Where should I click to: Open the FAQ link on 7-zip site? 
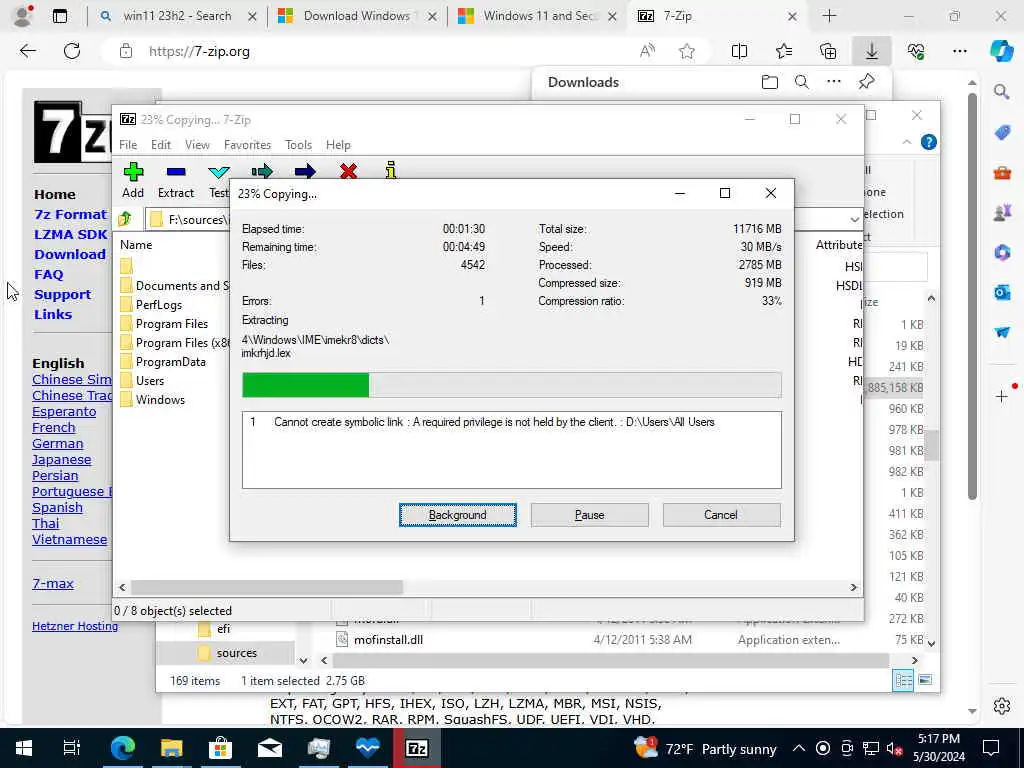[x=49, y=274]
